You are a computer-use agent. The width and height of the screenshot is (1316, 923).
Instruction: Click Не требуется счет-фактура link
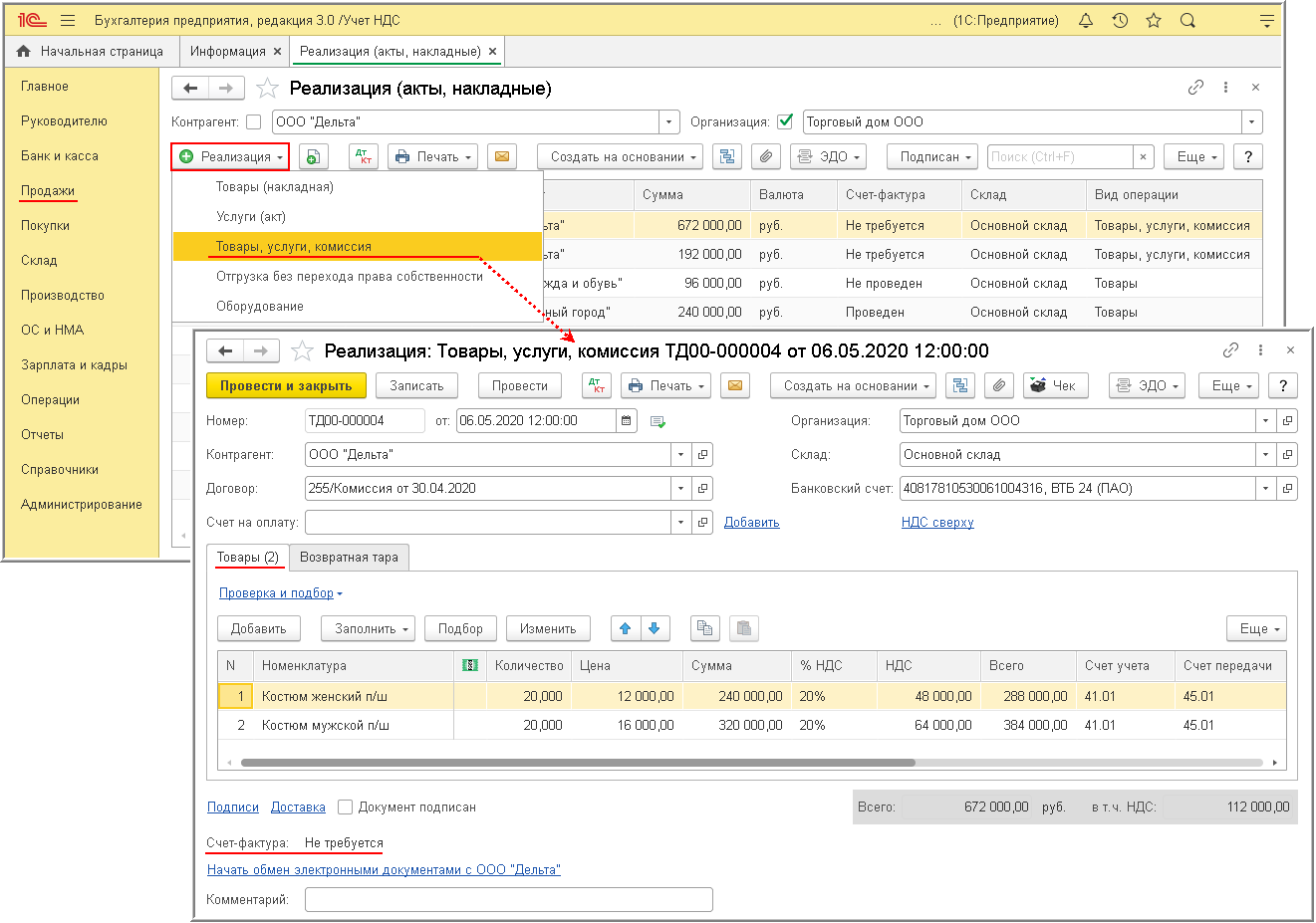pos(344,842)
